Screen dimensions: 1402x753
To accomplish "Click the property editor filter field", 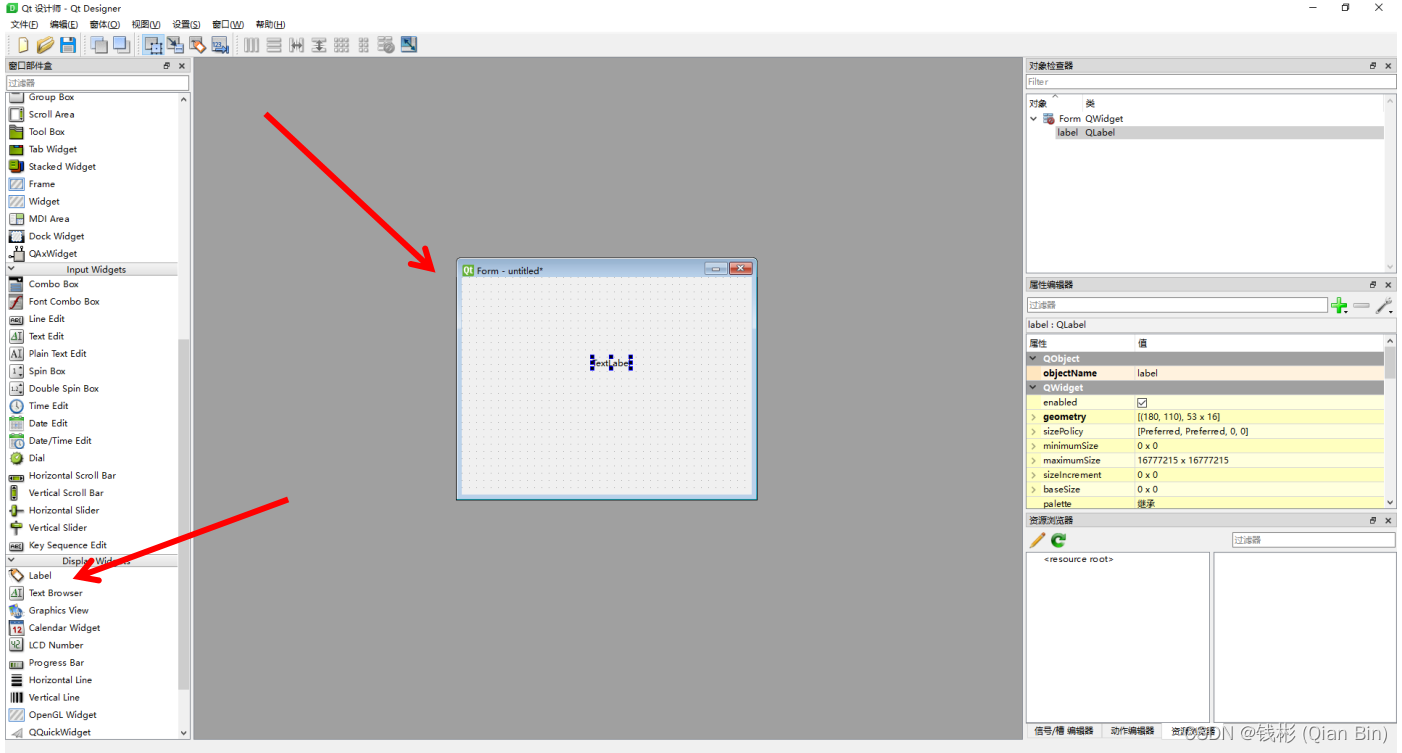I will pyautogui.click(x=1177, y=305).
